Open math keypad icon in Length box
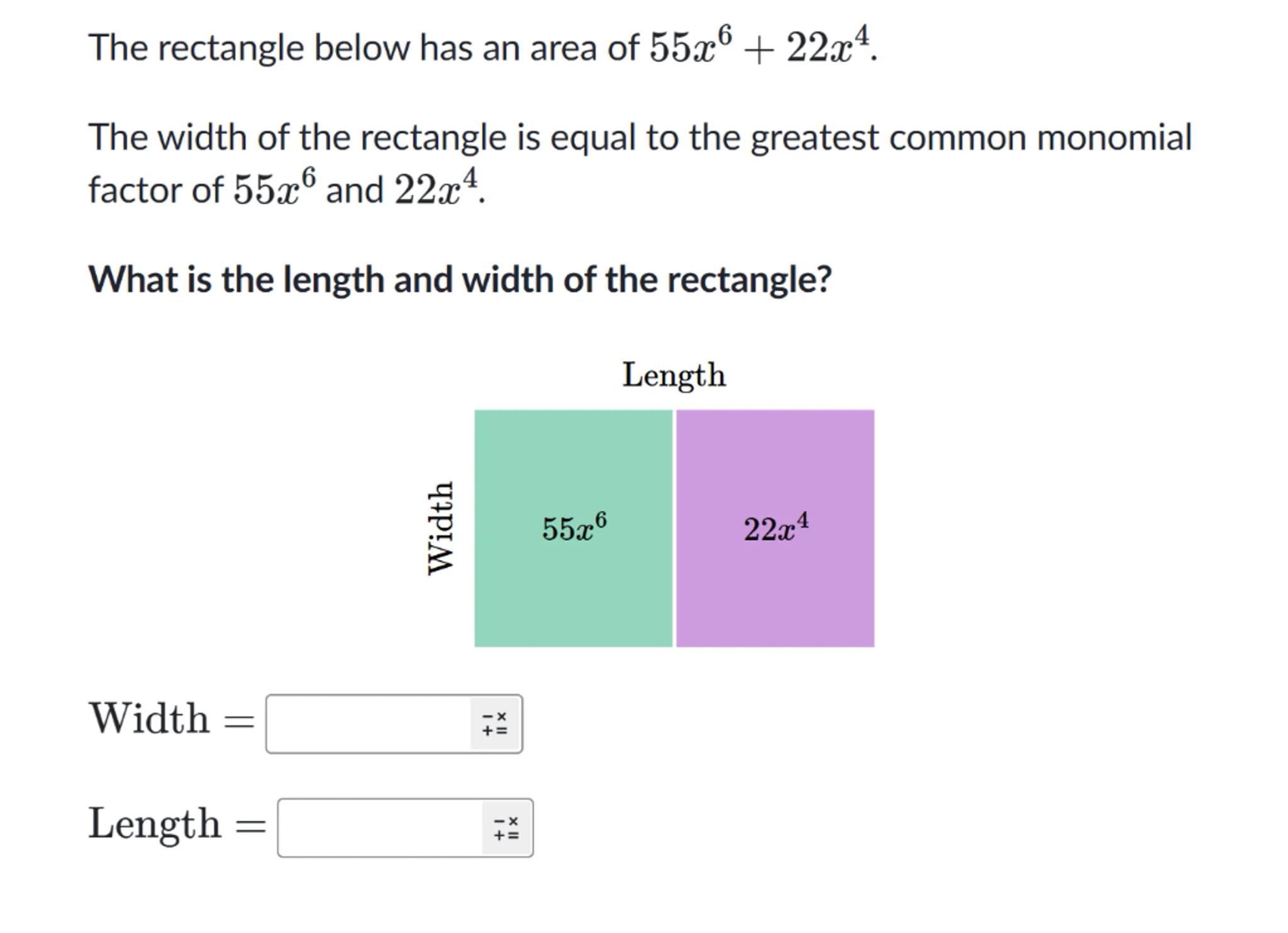The height and width of the screenshot is (933, 1288). 506,828
